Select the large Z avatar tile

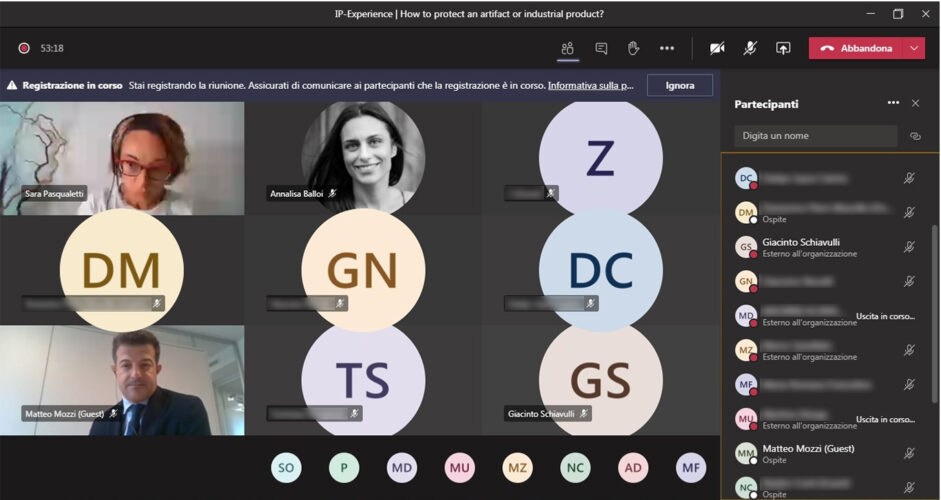(x=601, y=158)
